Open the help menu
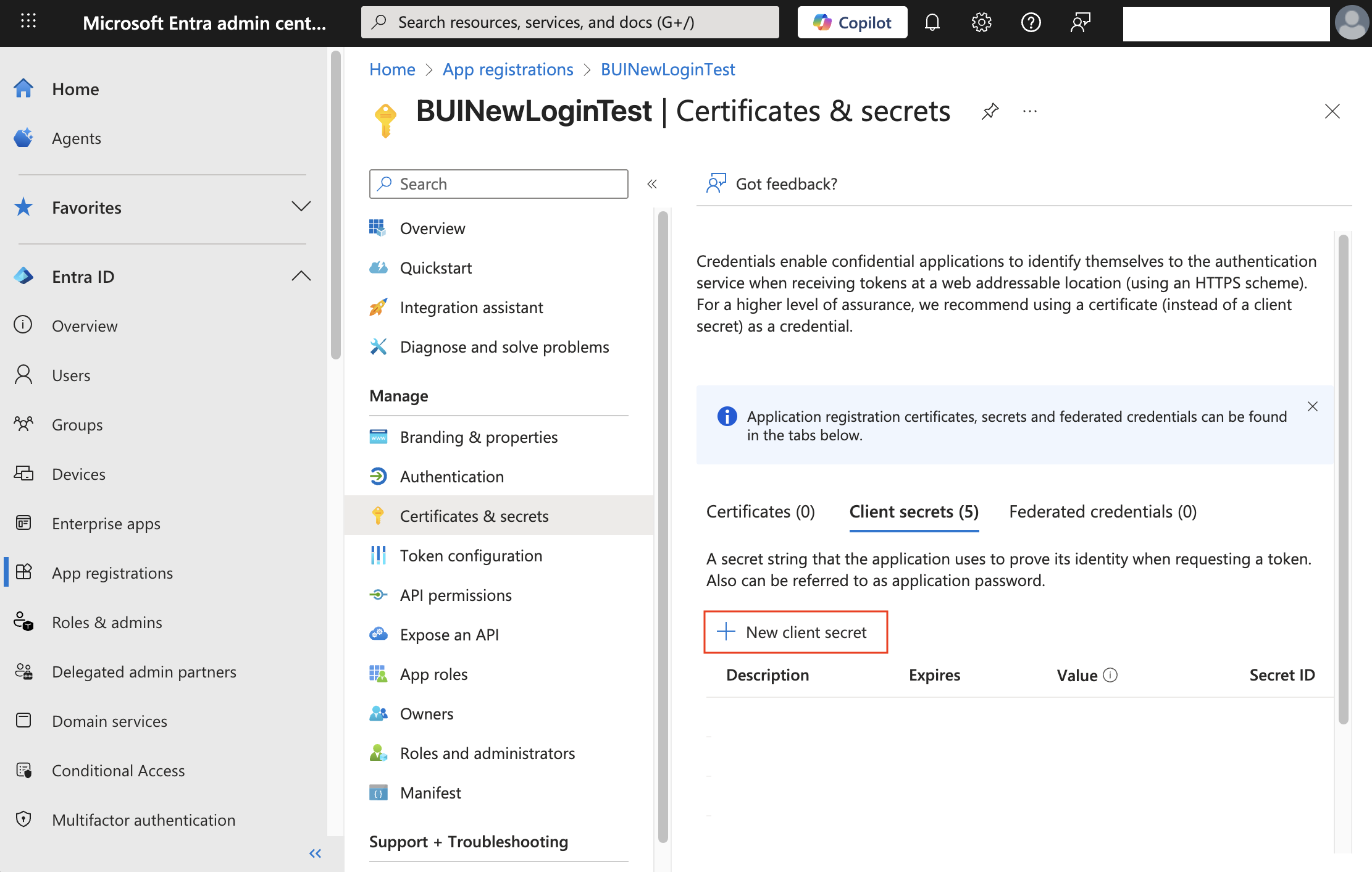Viewport: 1372px width, 872px height. point(1031,22)
